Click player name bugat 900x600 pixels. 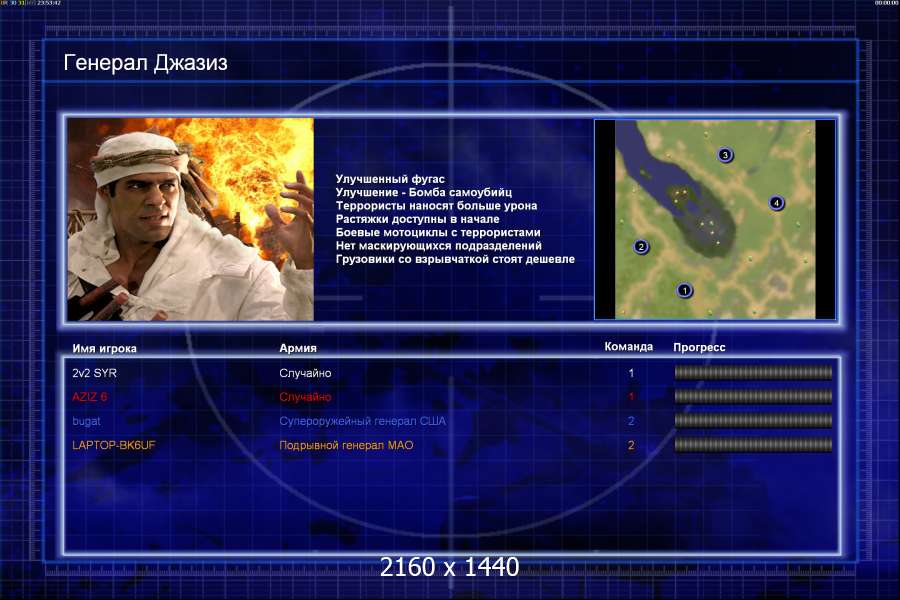point(86,421)
